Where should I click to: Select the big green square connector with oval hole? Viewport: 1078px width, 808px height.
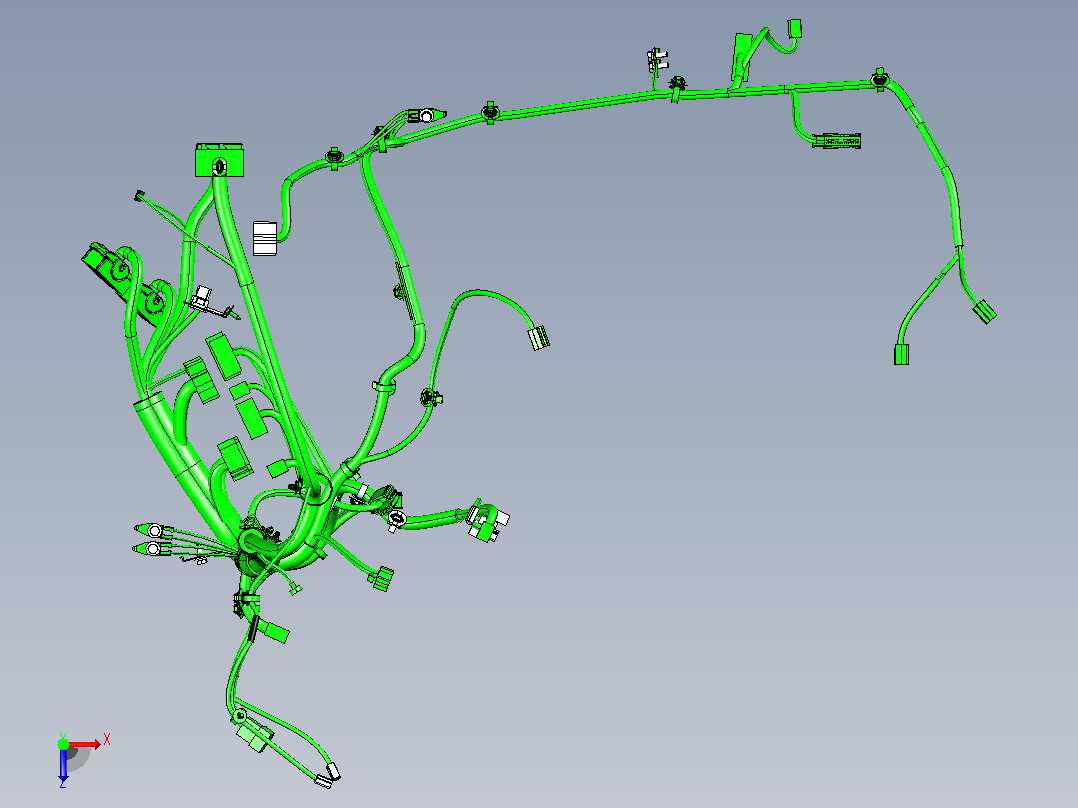point(219,160)
